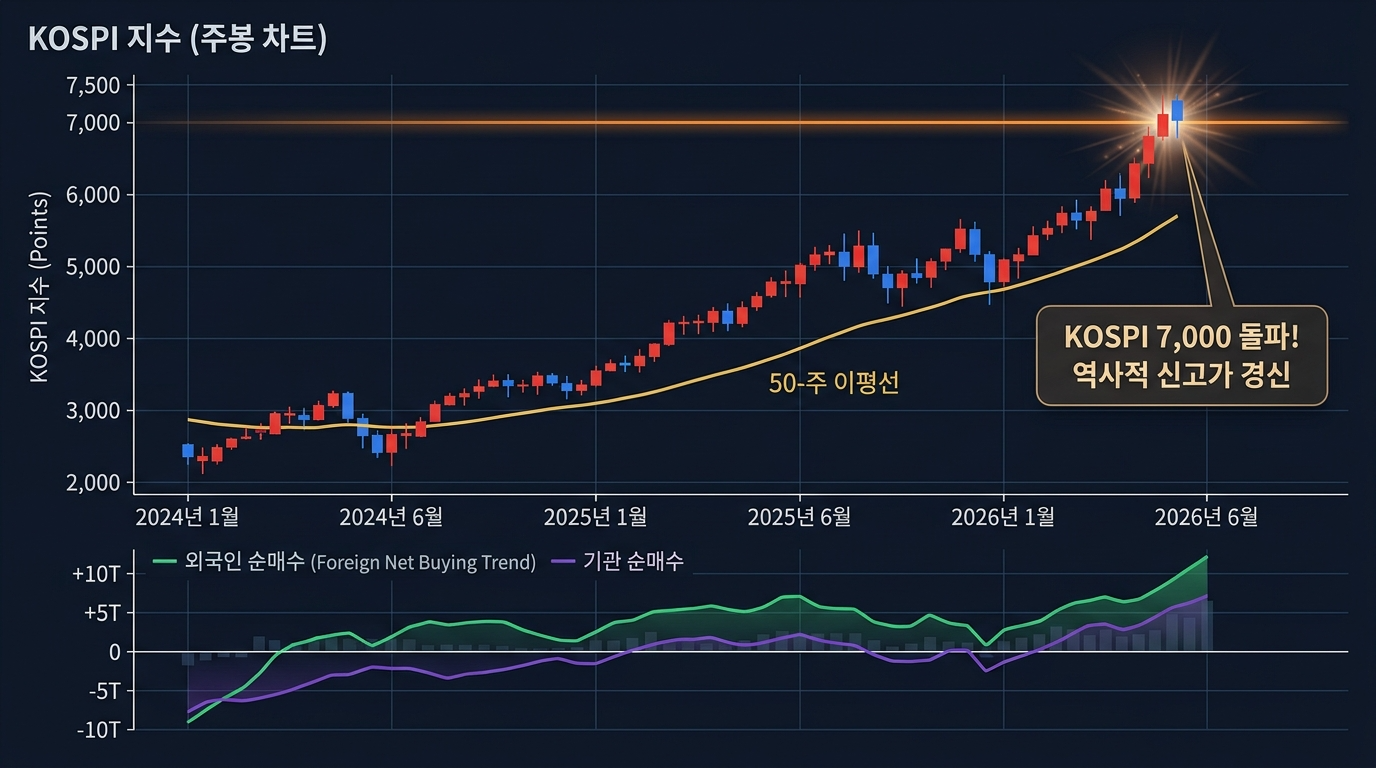Screen dimensions: 1376x768
Task: Click the 7,000 y-axis label
Action: pos(92,123)
